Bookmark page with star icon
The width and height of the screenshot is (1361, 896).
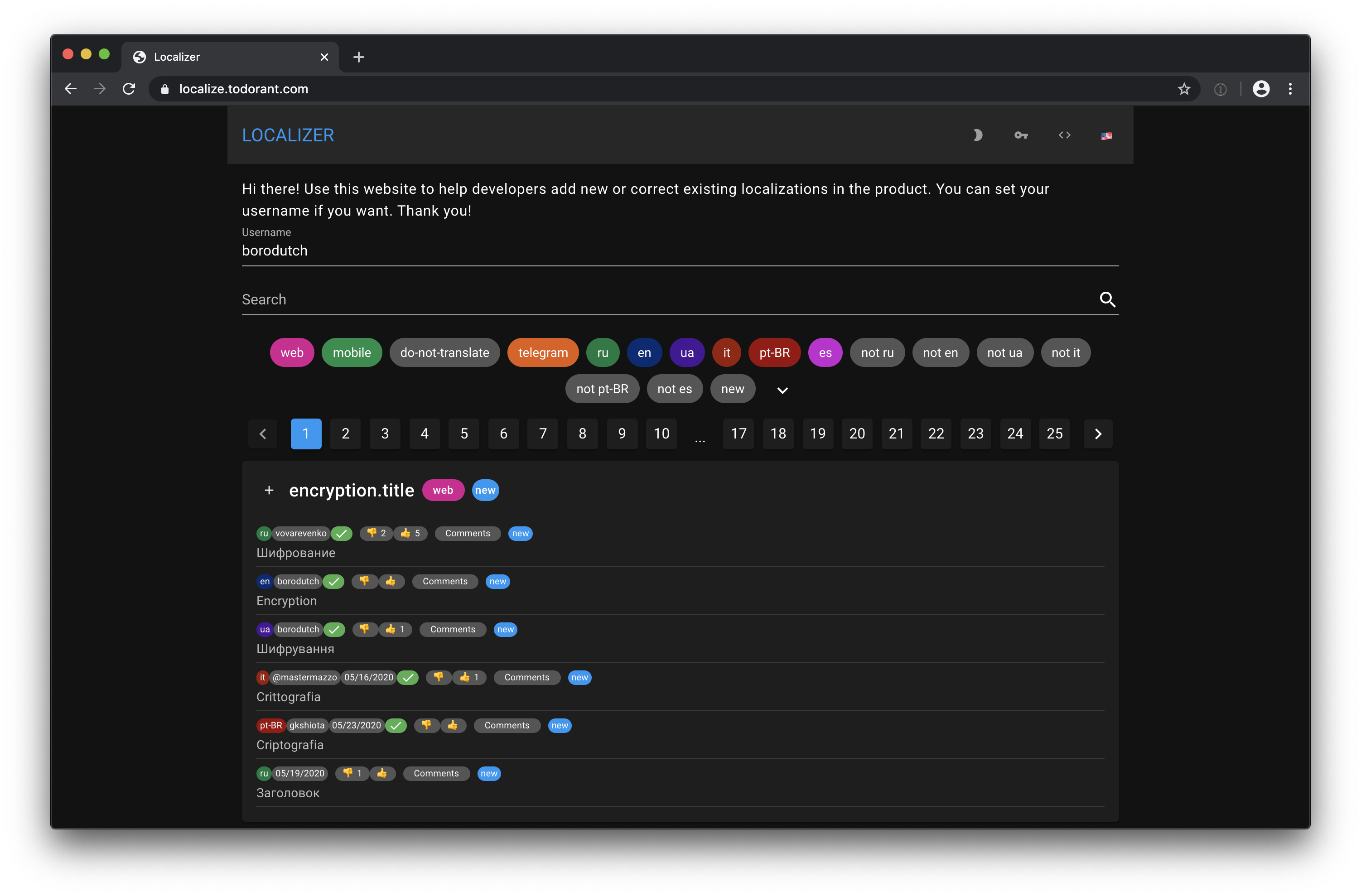point(1184,89)
